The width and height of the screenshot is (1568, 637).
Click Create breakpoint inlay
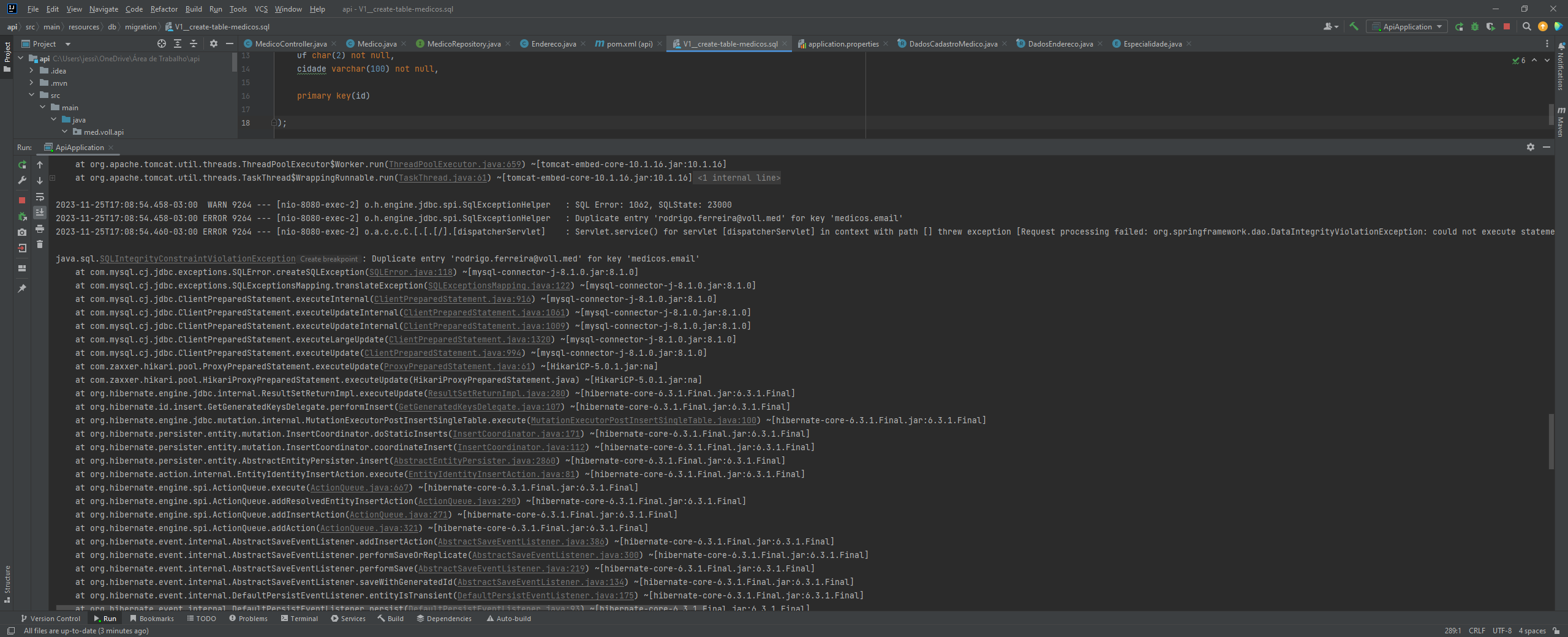[x=329, y=259]
